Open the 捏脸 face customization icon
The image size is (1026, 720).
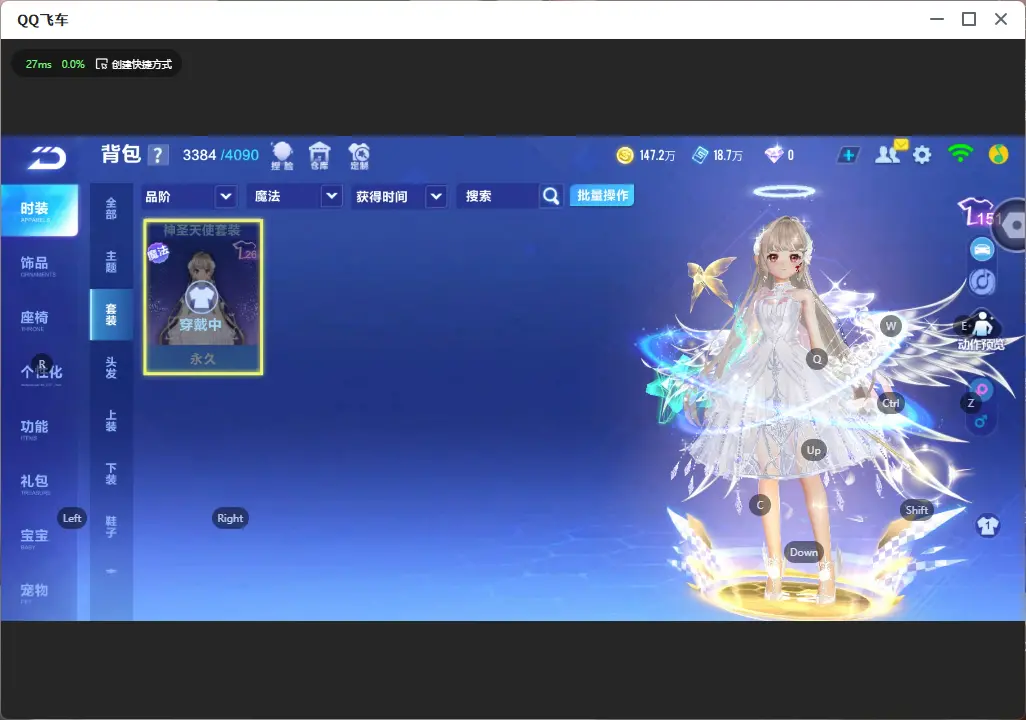[282, 156]
